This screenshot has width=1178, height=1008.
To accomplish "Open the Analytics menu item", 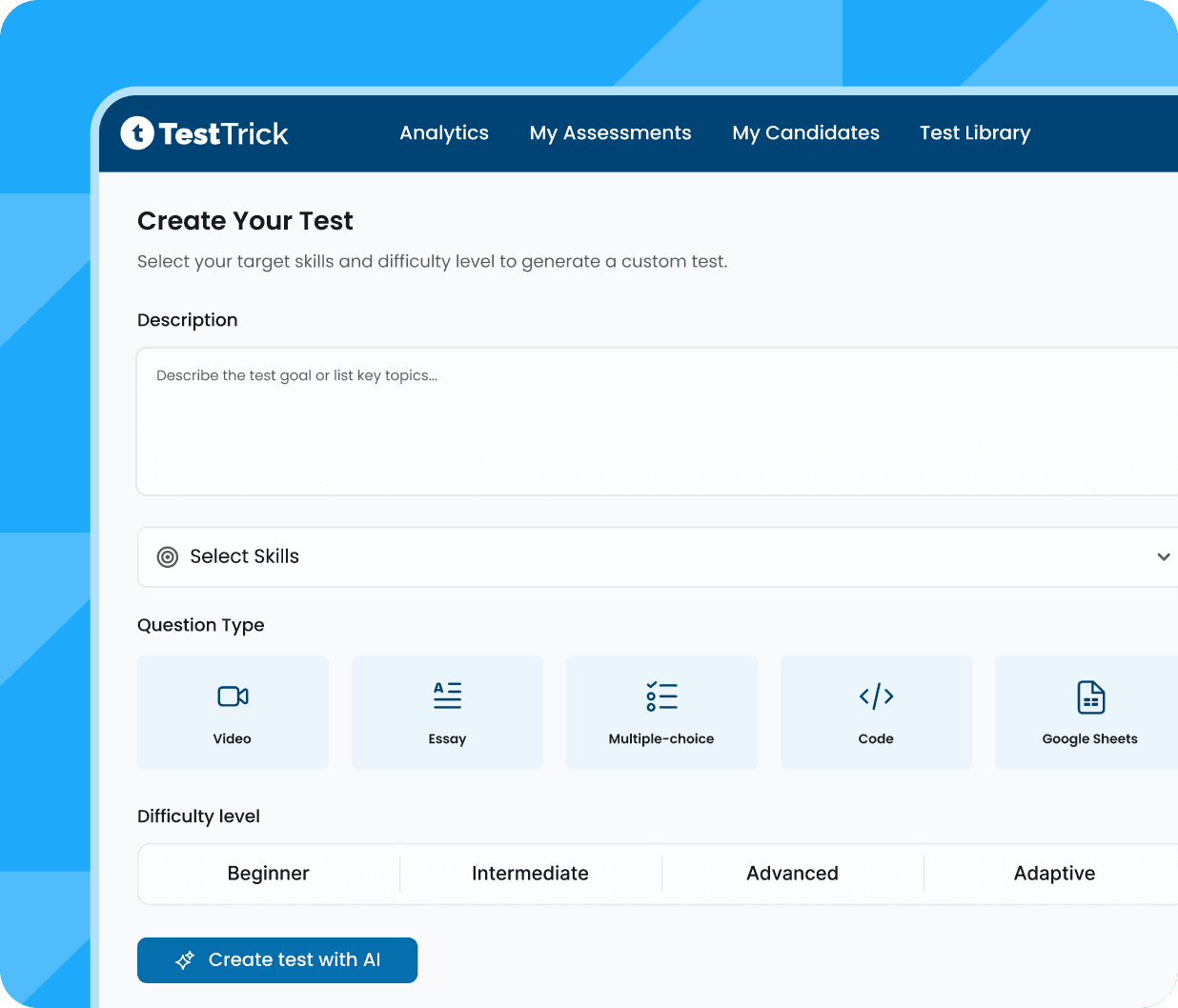I will tap(444, 133).
